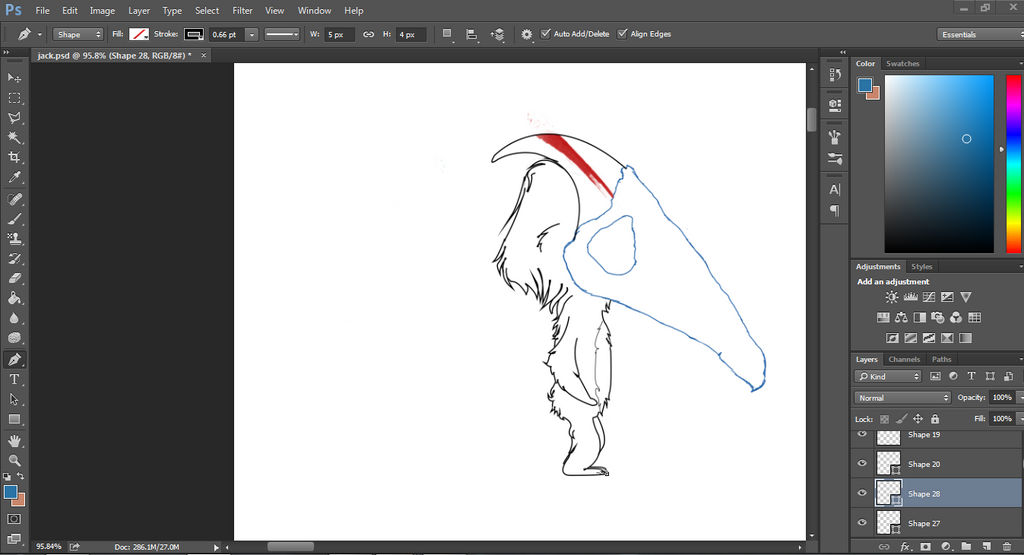
Task: Open the stroke color swatch
Action: 194,35
